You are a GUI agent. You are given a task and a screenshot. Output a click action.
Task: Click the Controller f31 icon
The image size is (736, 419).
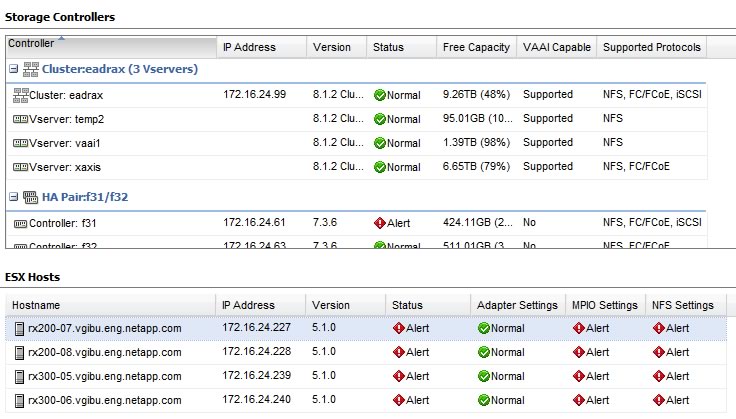(20, 223)
